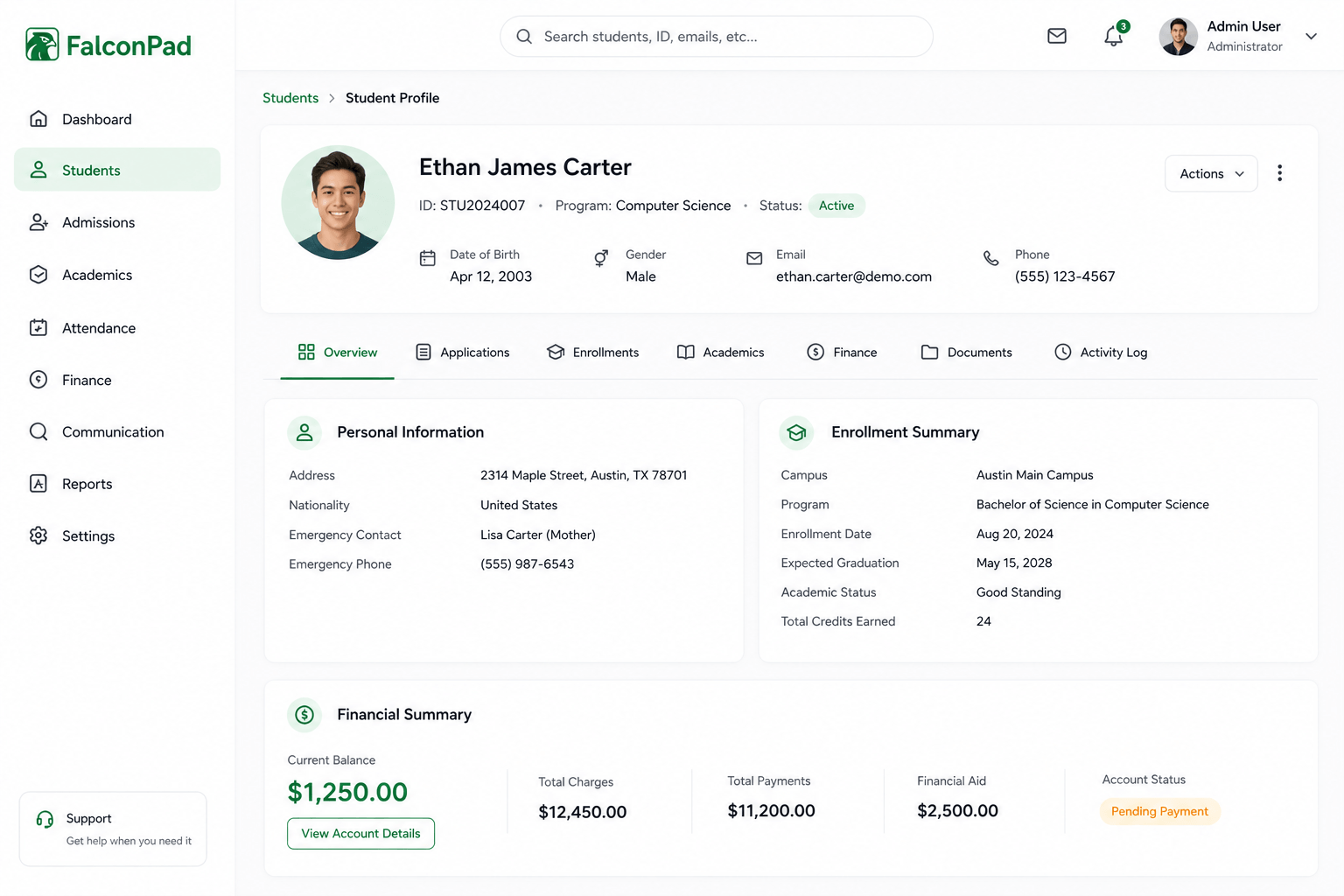
Task: Click the search students input field
Action: (x=717, y=37)
